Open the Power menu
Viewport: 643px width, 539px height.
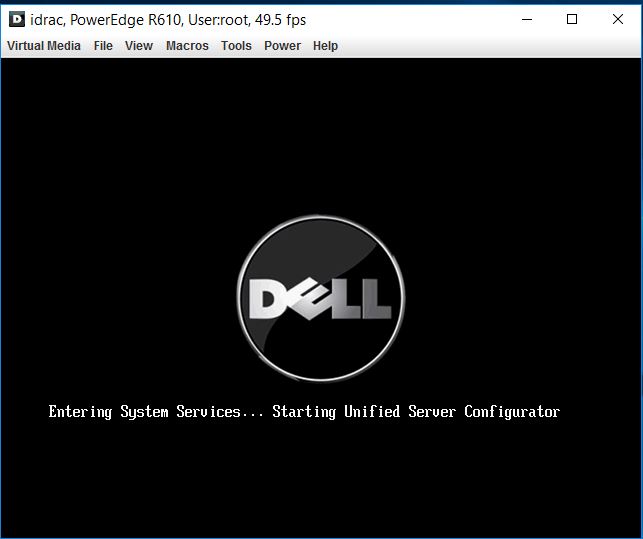point(282,46)
